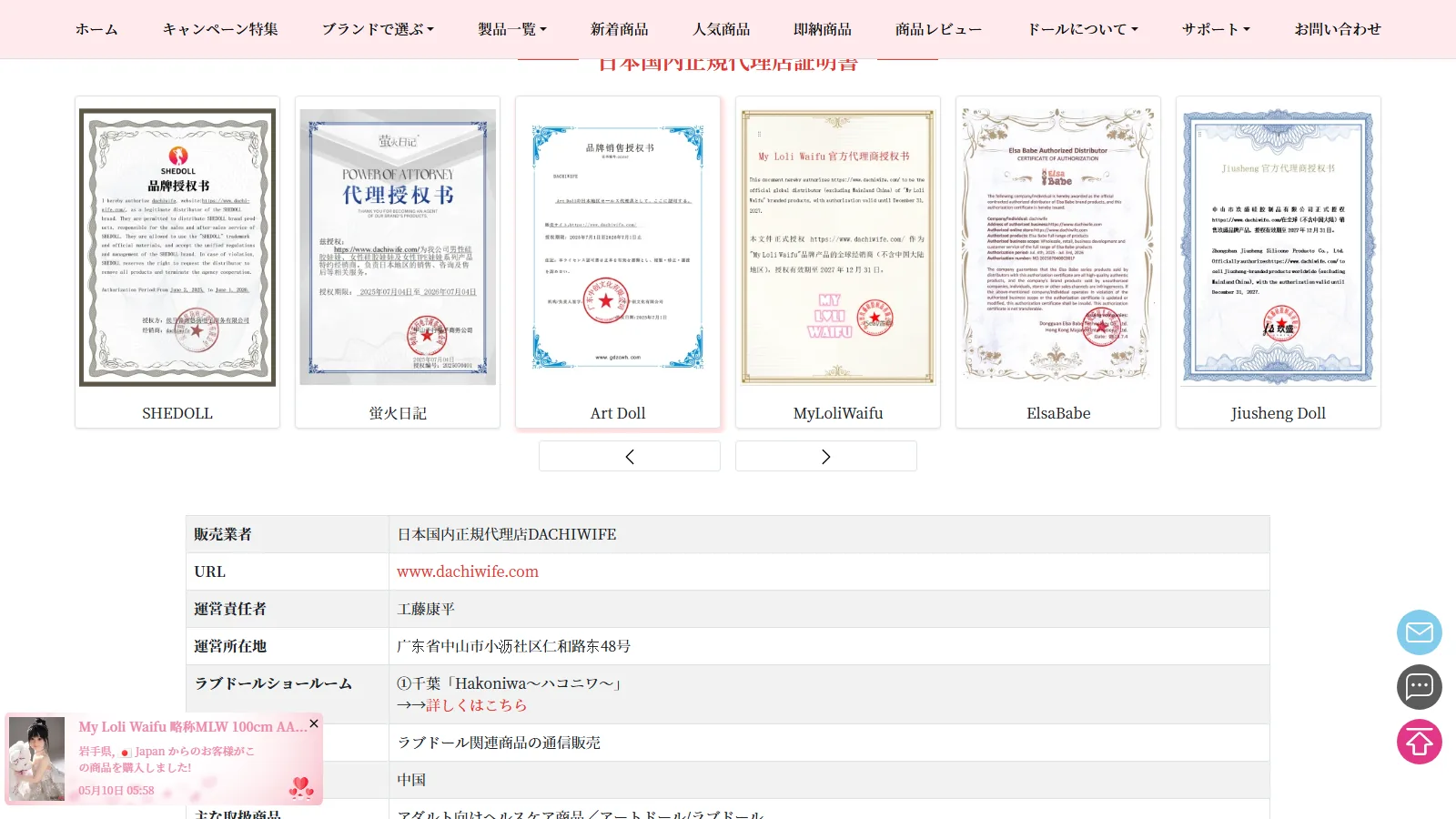
Task: Click the MyLoliWaifu caption text
Action: pos(838,413)
